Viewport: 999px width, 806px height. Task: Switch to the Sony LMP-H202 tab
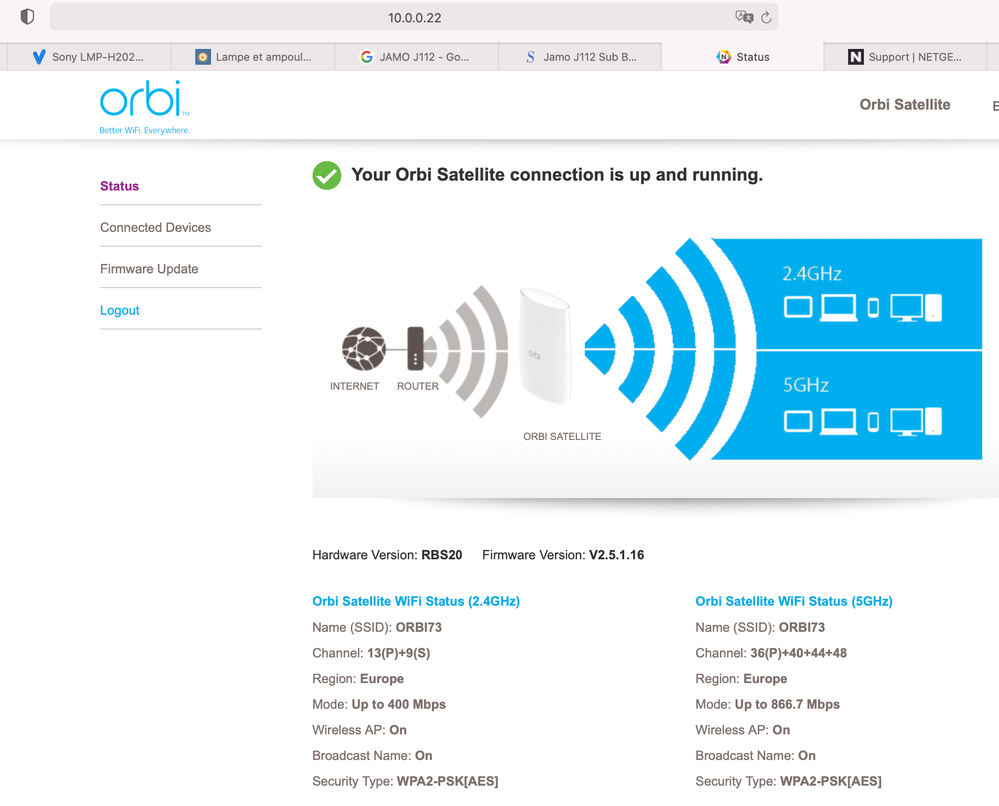click(x=89, y=57)
